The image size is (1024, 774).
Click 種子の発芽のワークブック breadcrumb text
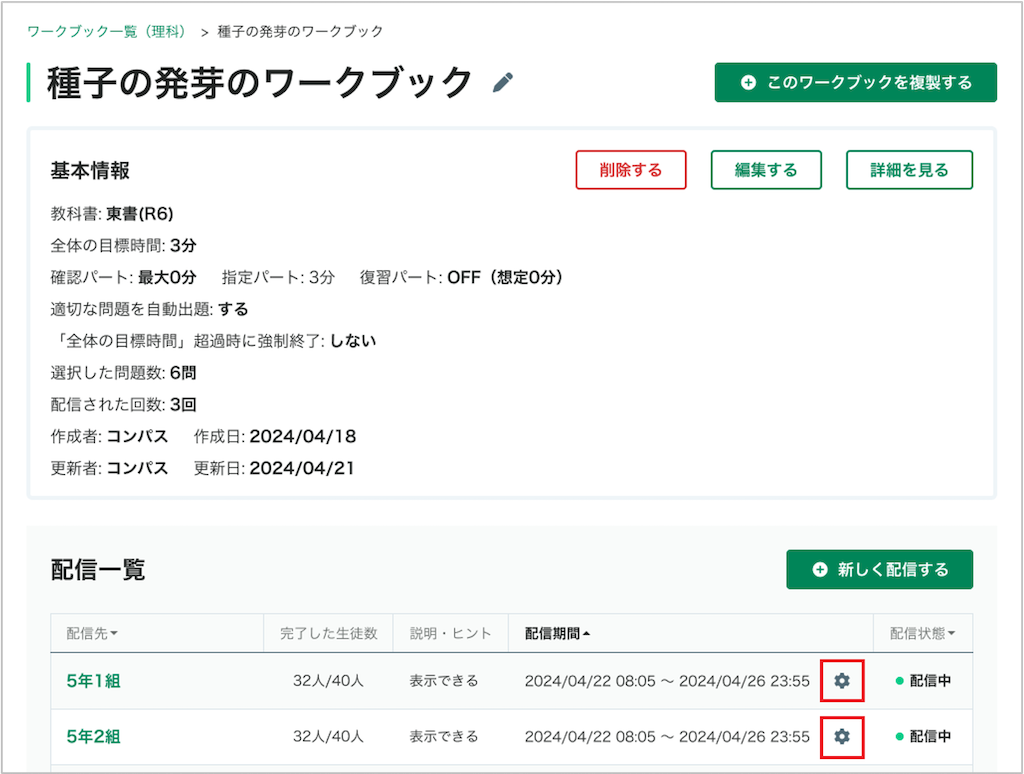[300, 31]
